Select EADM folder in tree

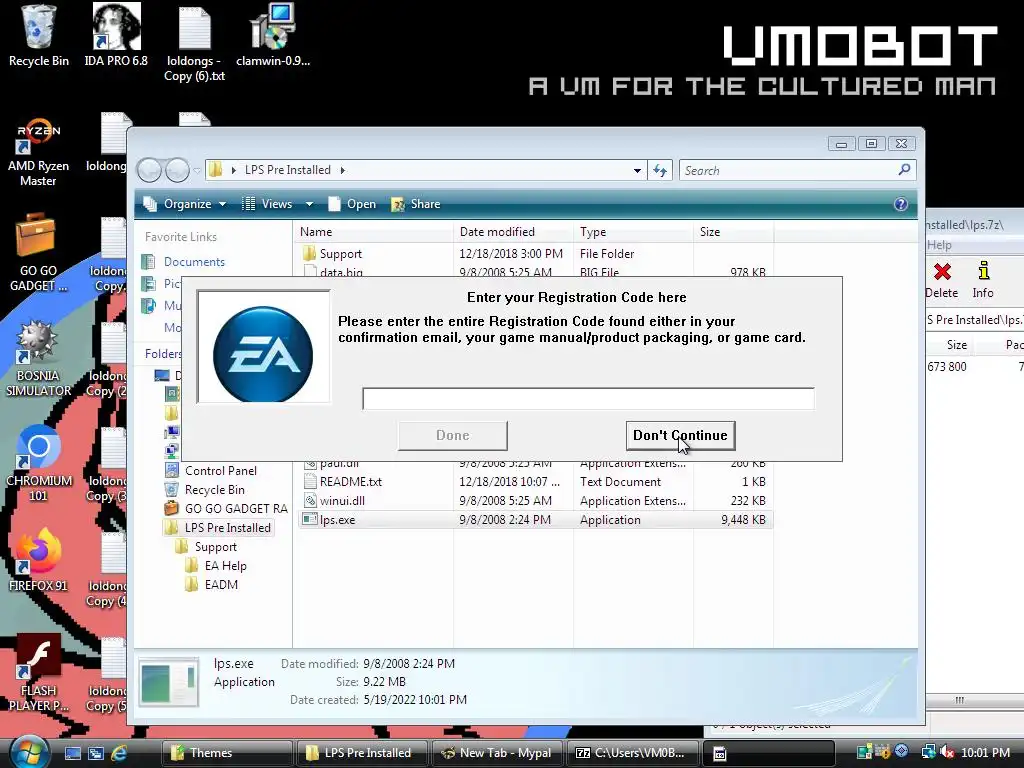(x=221, y=585)
